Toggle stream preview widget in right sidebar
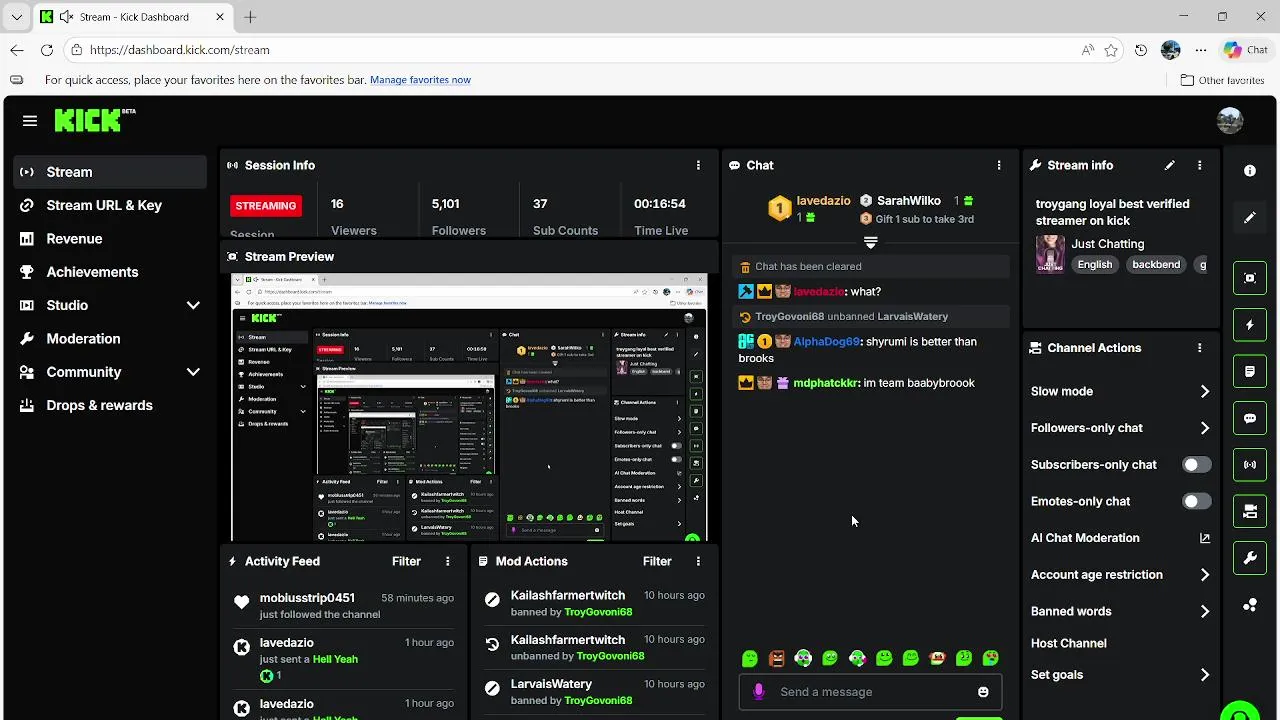This screenshot has height=720, width=1280. pos(1250,278)
